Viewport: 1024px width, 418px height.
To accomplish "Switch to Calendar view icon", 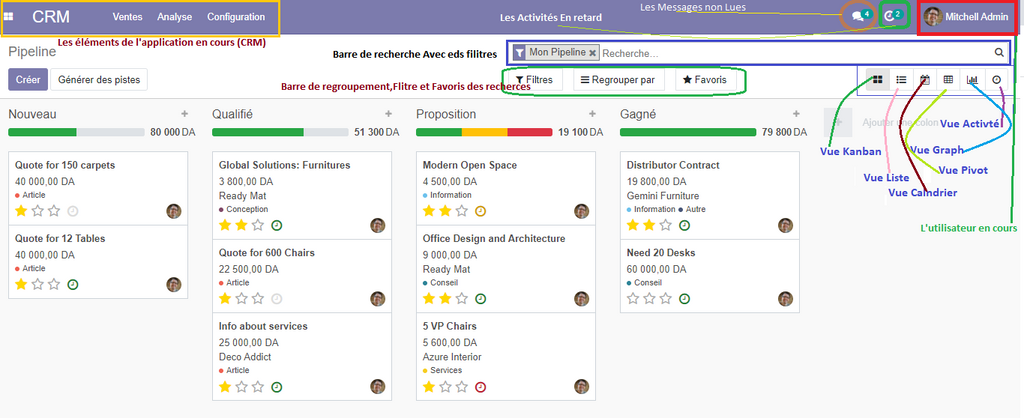I will click(x=925, y=79).
